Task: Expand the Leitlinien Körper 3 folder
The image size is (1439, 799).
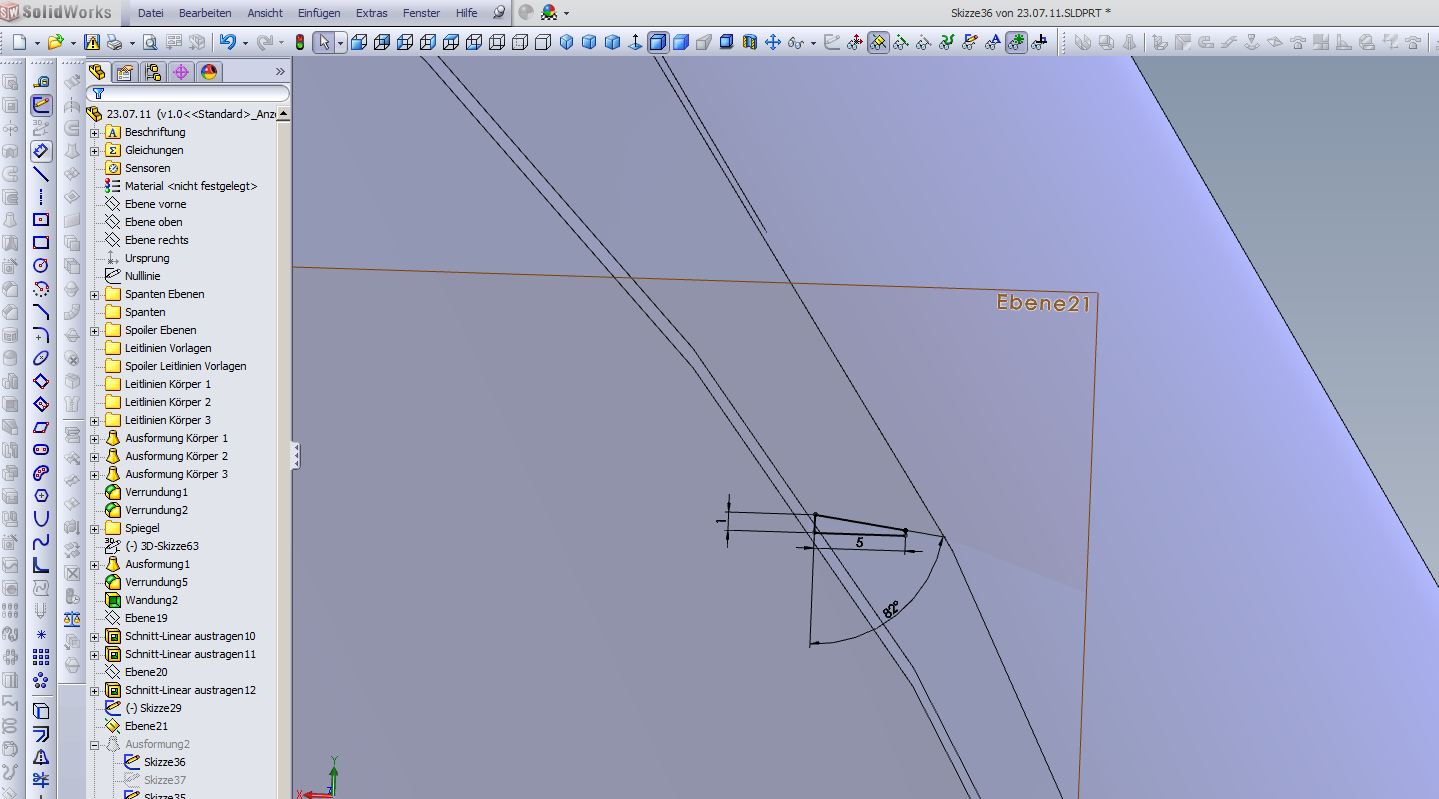Action: pos(95,421)
